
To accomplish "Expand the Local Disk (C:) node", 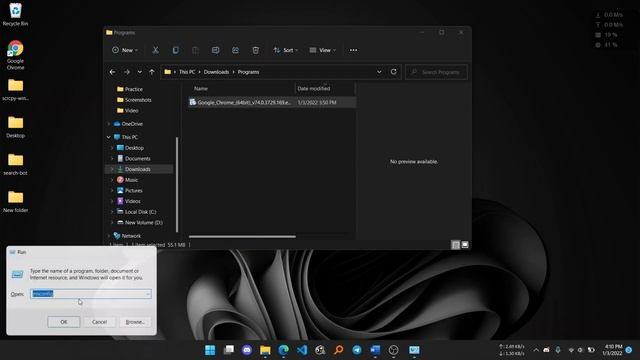I will coord(112,212).
